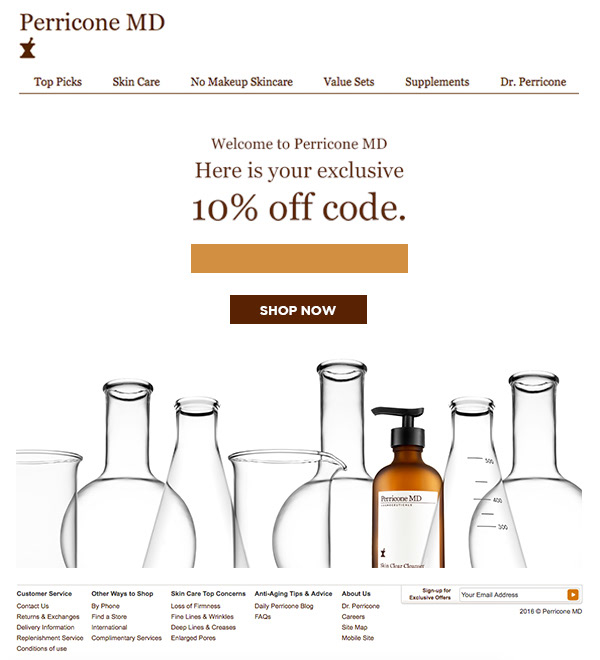Submit email with orange arrow button
The image size is (600, 660).
[573, 594]
